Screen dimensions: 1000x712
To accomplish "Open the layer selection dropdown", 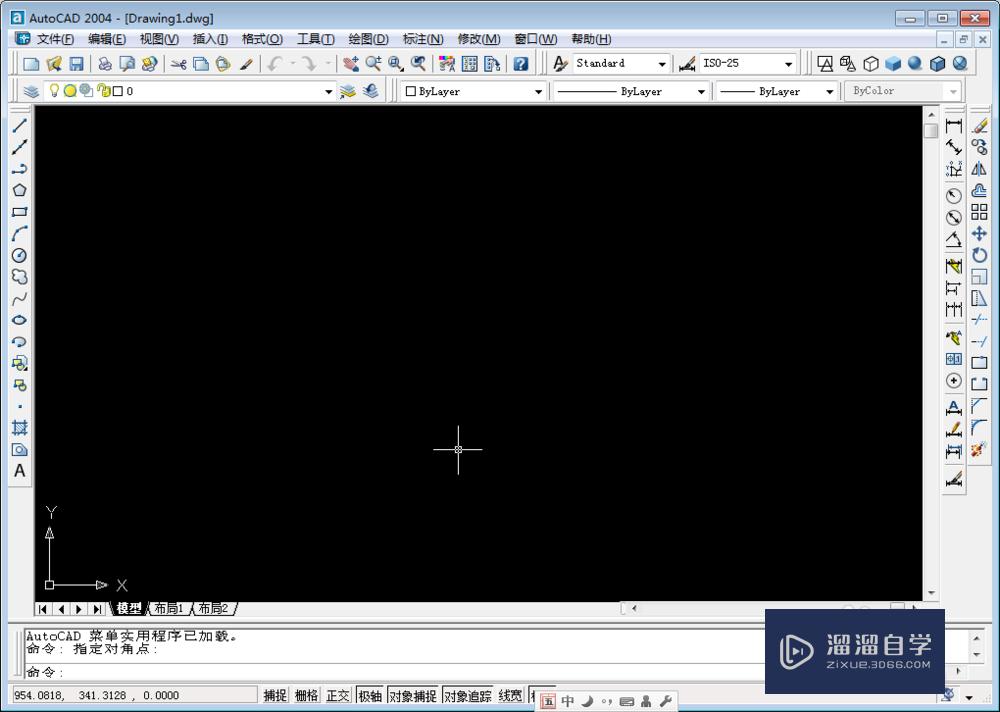I will click(328, 90).
